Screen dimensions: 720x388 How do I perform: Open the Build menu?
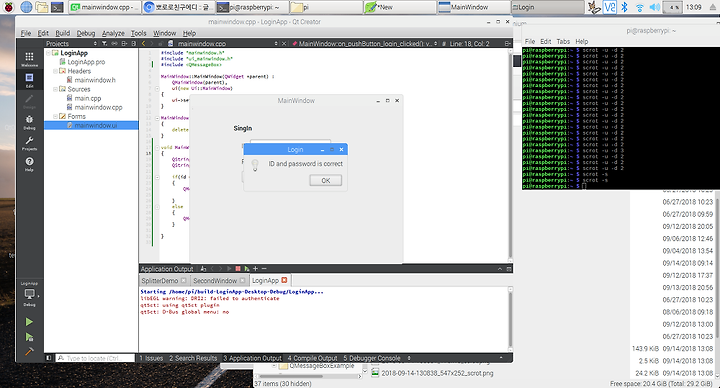(x=62, y=33)
